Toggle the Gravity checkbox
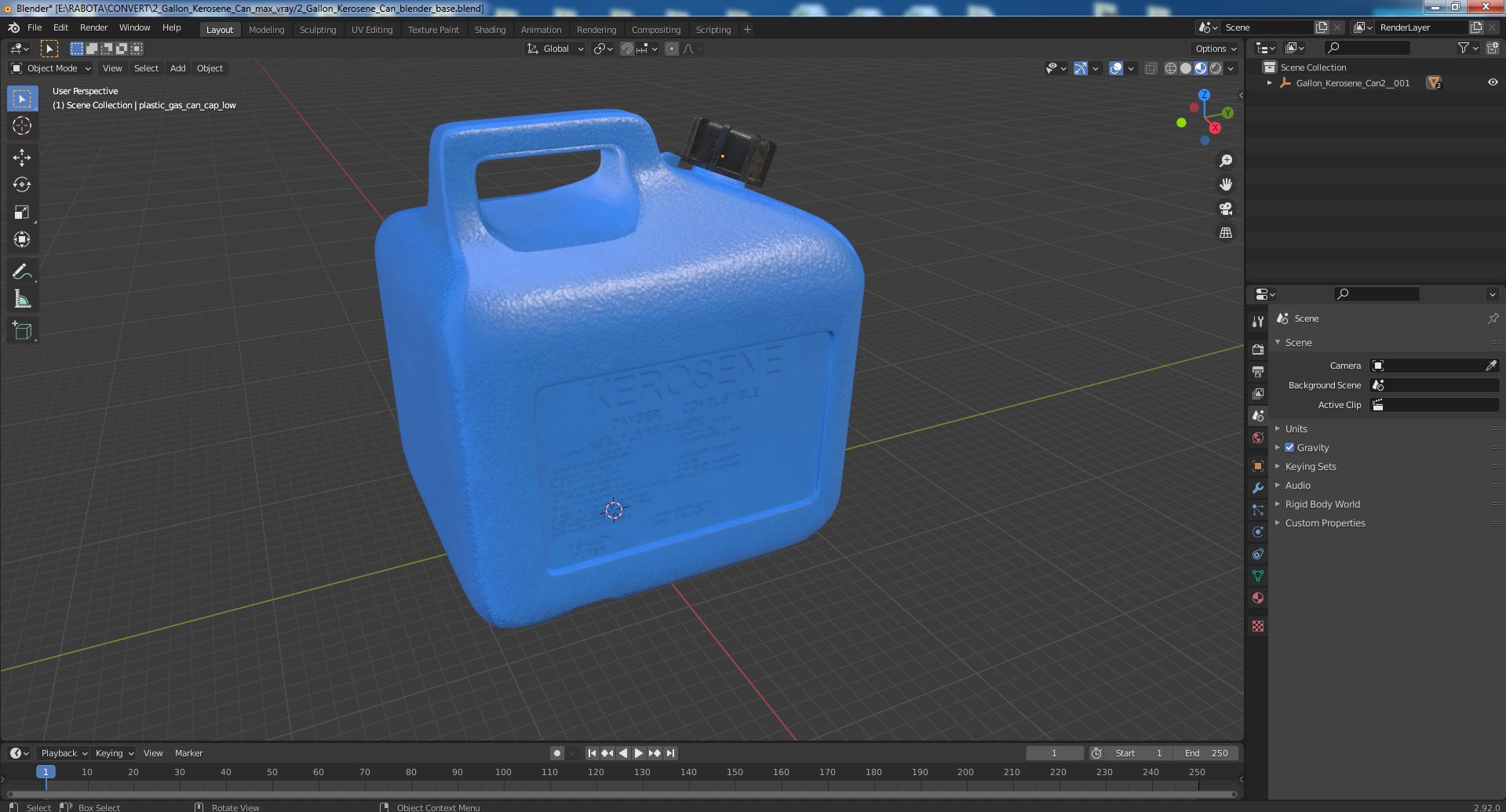1506x812 pixels. pyautogui.click(x=1289, y=447)
